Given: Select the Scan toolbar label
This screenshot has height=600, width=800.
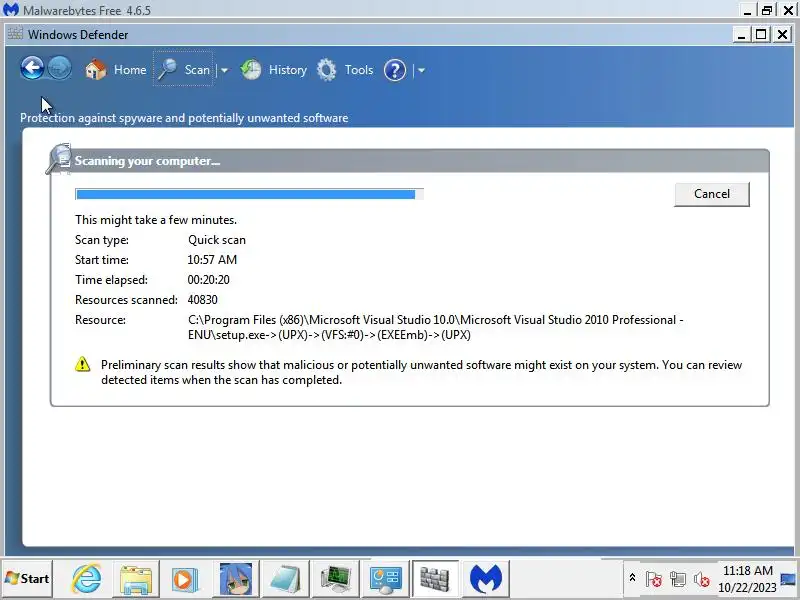Looking at the screenshot, I should (x=197, y=69).
